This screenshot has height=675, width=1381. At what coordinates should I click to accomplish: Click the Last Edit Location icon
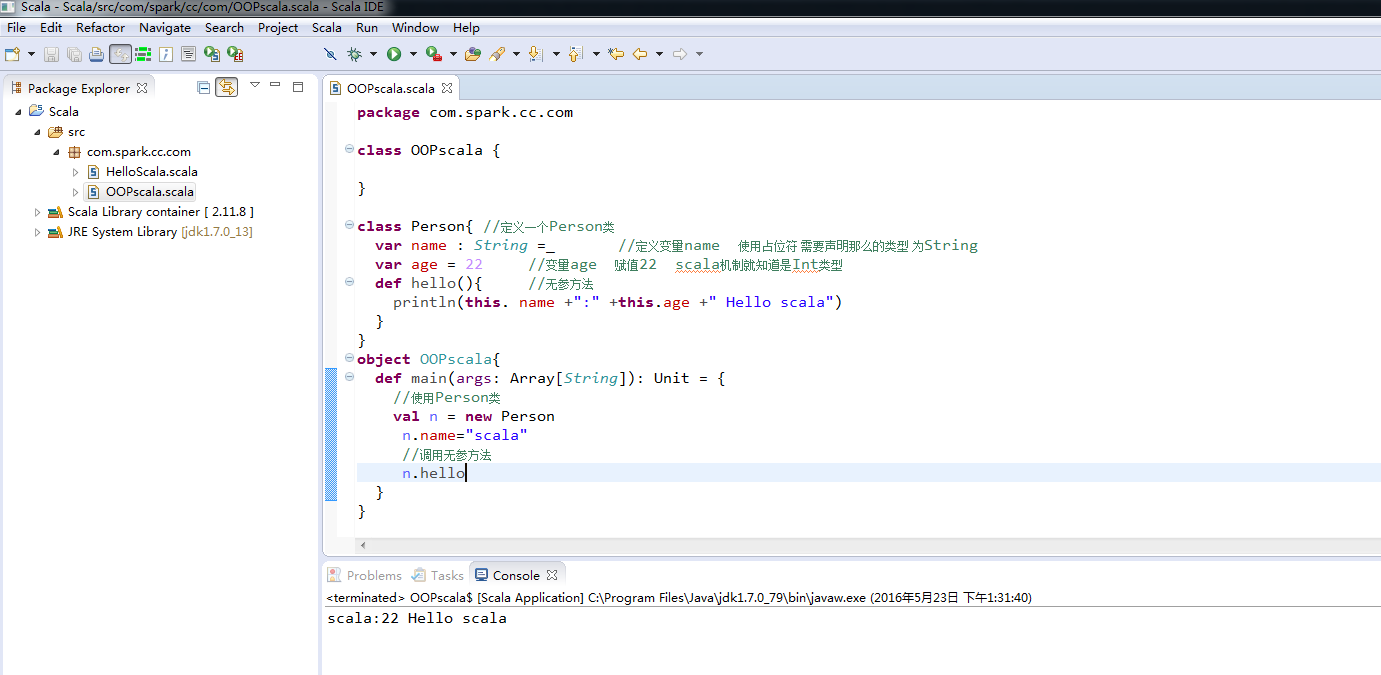tap(616, 54)
